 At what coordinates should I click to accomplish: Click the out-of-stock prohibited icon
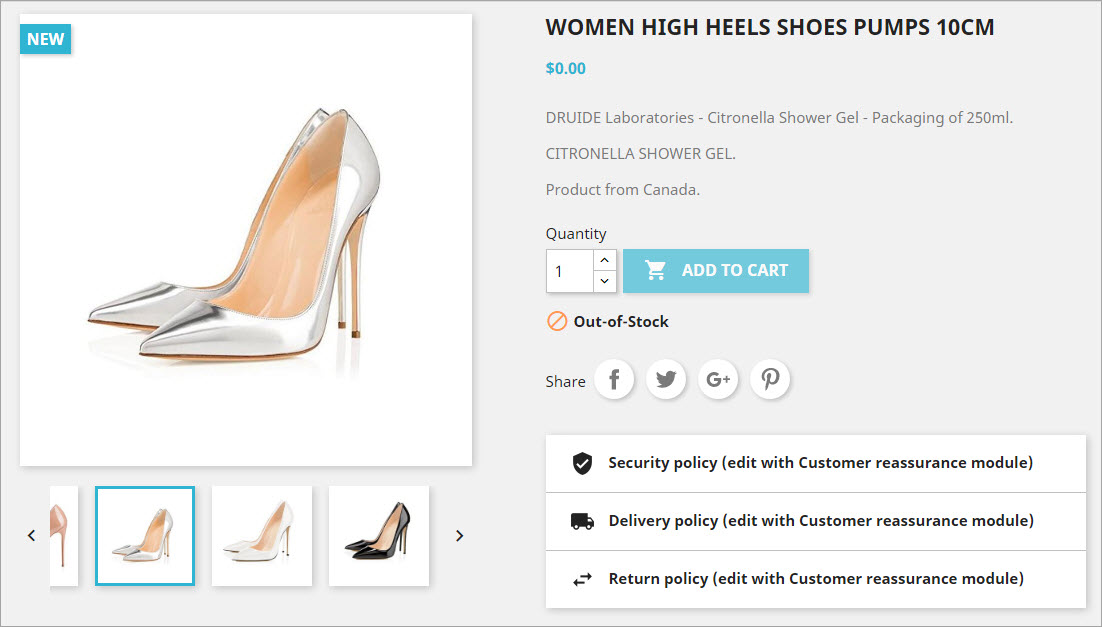(557, 321)
